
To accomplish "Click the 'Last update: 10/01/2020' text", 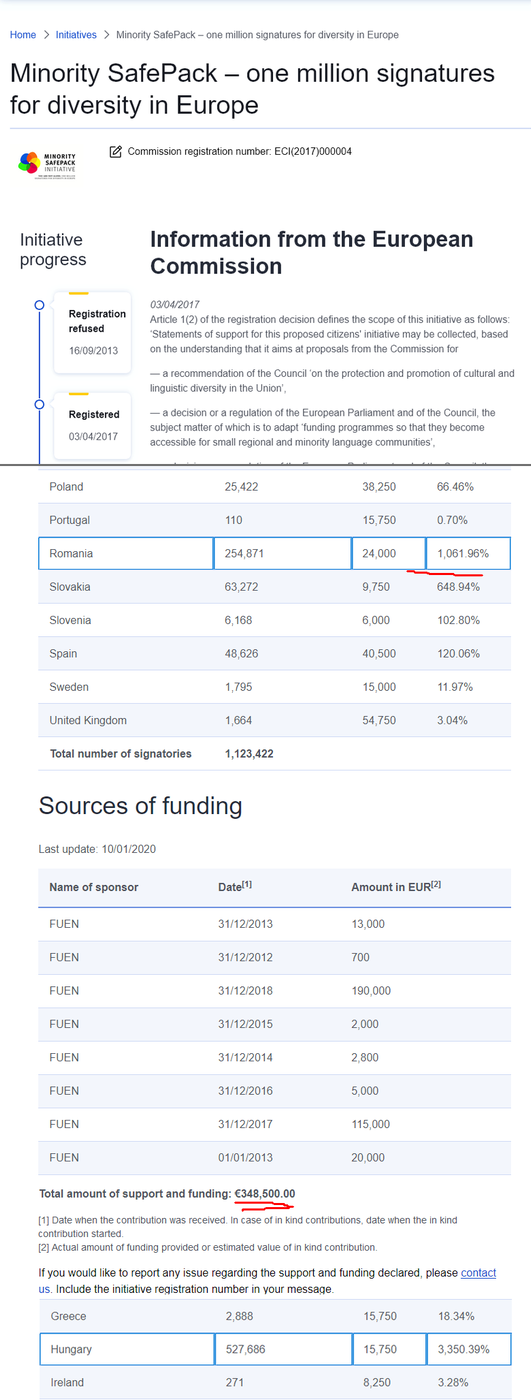I will point(97,849).
